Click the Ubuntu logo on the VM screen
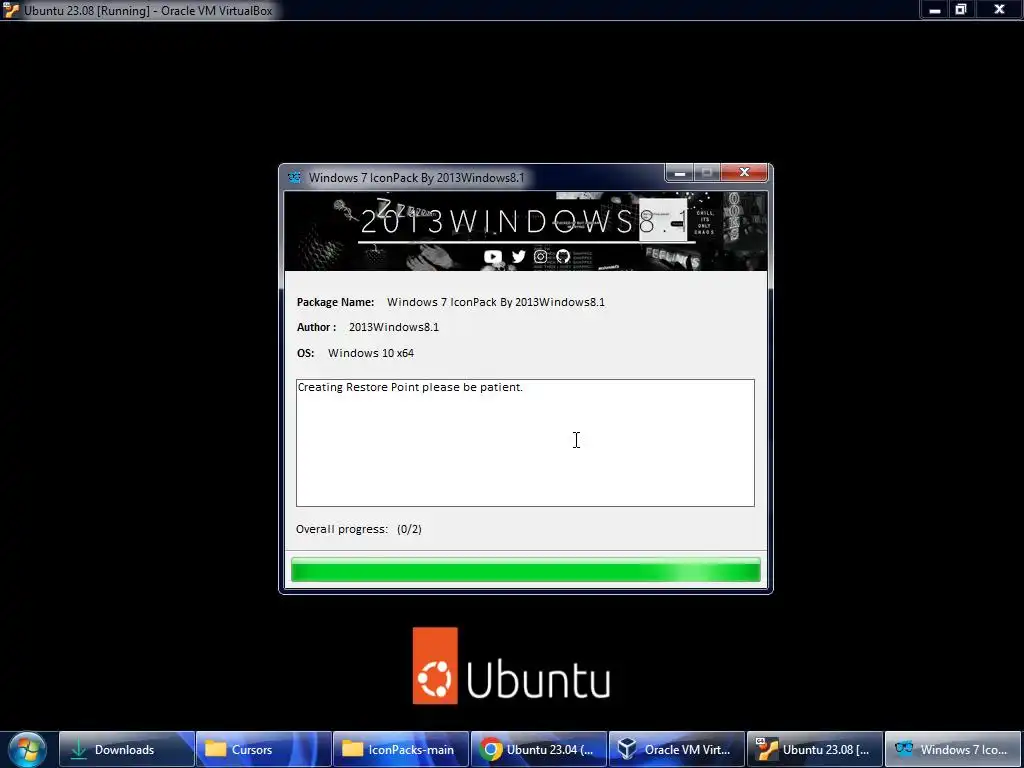This screenshot has height=768, width=1024. point(511,666)
